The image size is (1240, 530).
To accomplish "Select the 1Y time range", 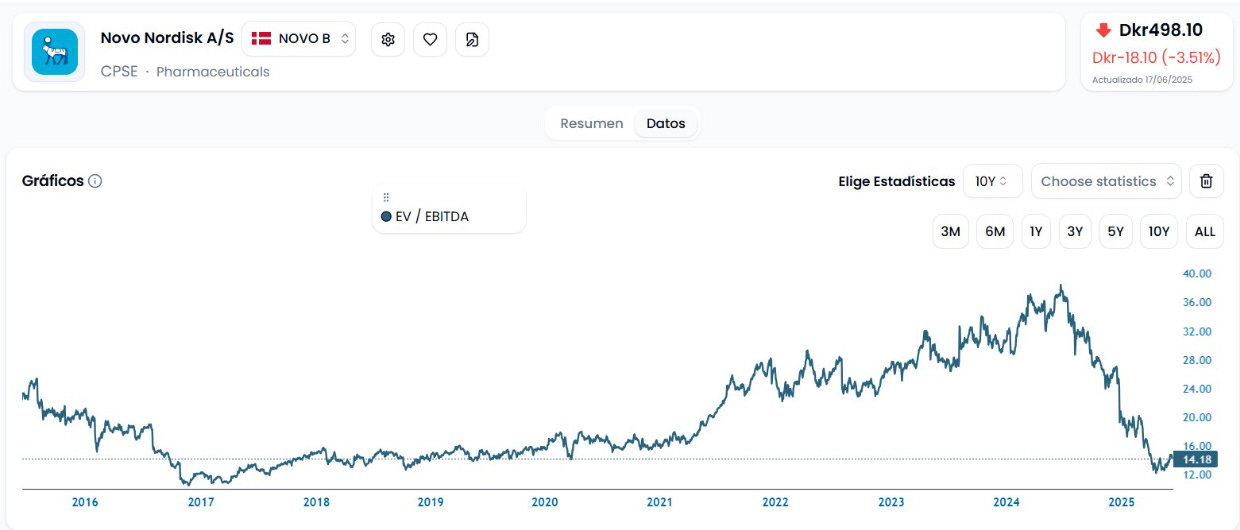I will (1036, 231).
